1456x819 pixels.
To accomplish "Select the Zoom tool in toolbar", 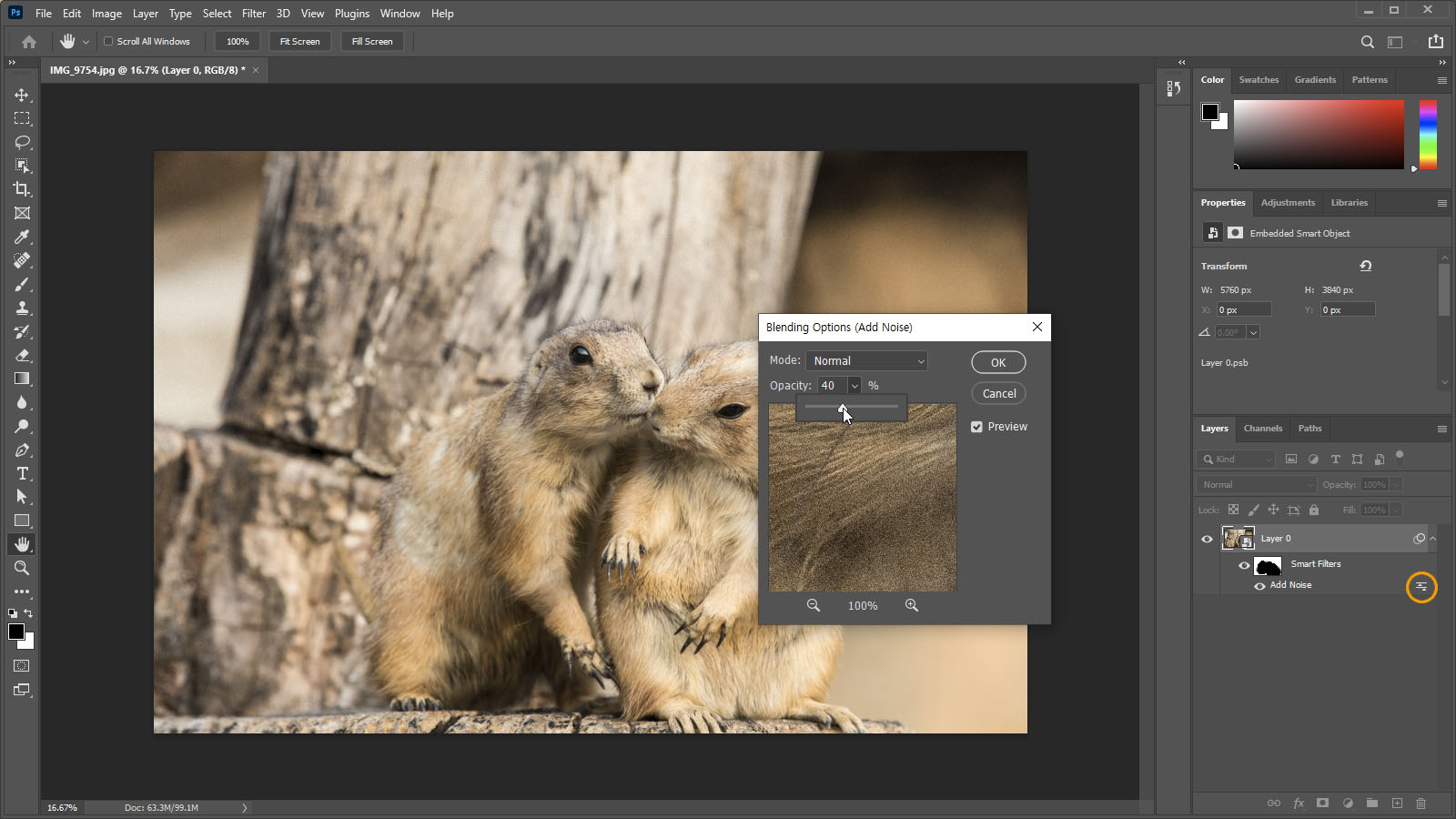I will (22, 568).
